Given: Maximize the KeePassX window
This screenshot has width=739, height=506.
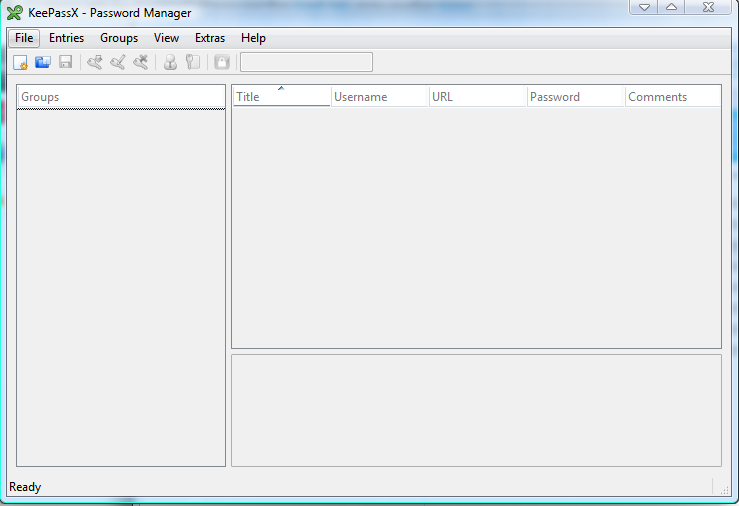Looking at the screenshot, I should (671, 7).
